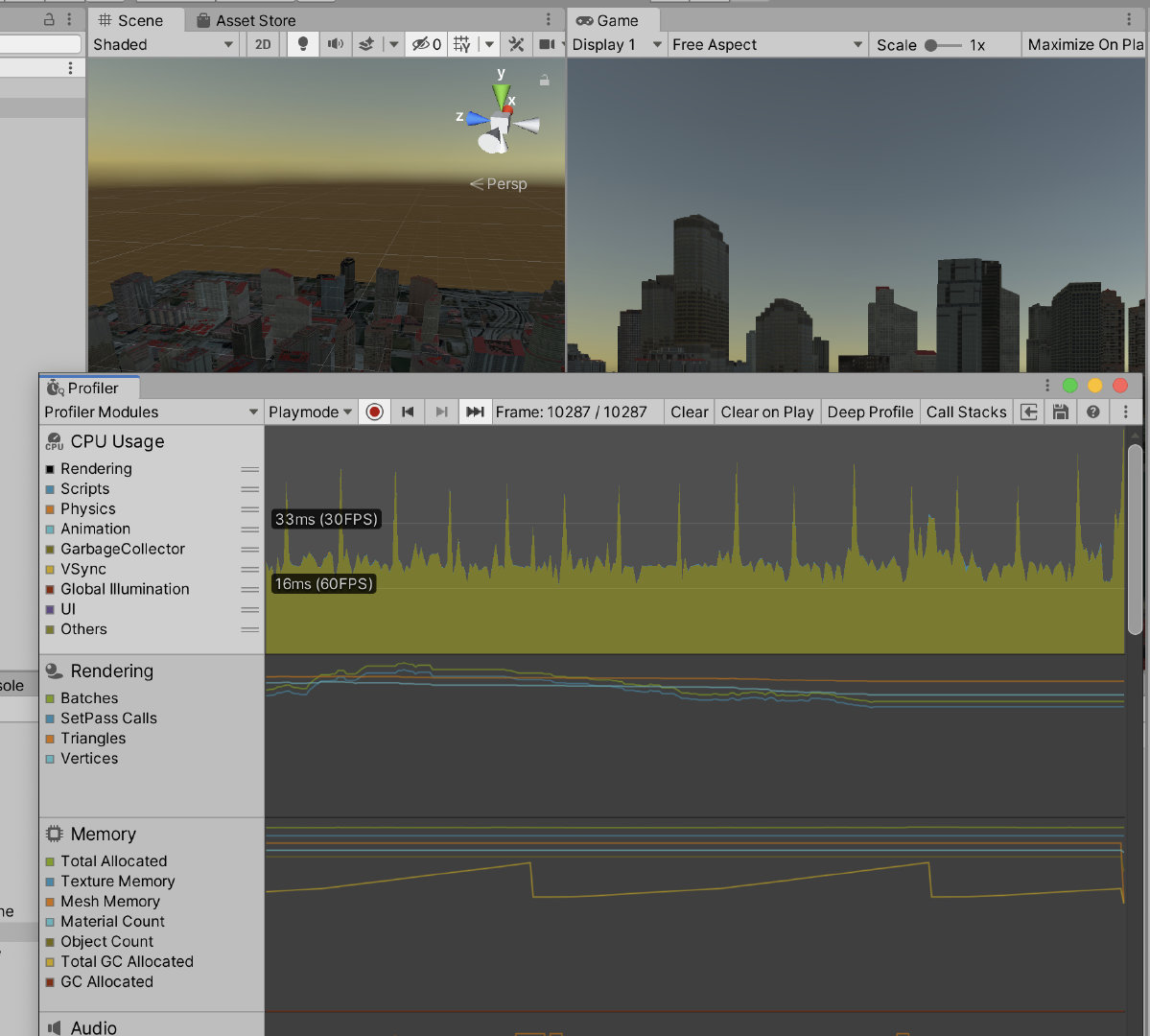1150x1036 pixels.
Task: Open the component tools wrench icon
Action: (516, 44)
